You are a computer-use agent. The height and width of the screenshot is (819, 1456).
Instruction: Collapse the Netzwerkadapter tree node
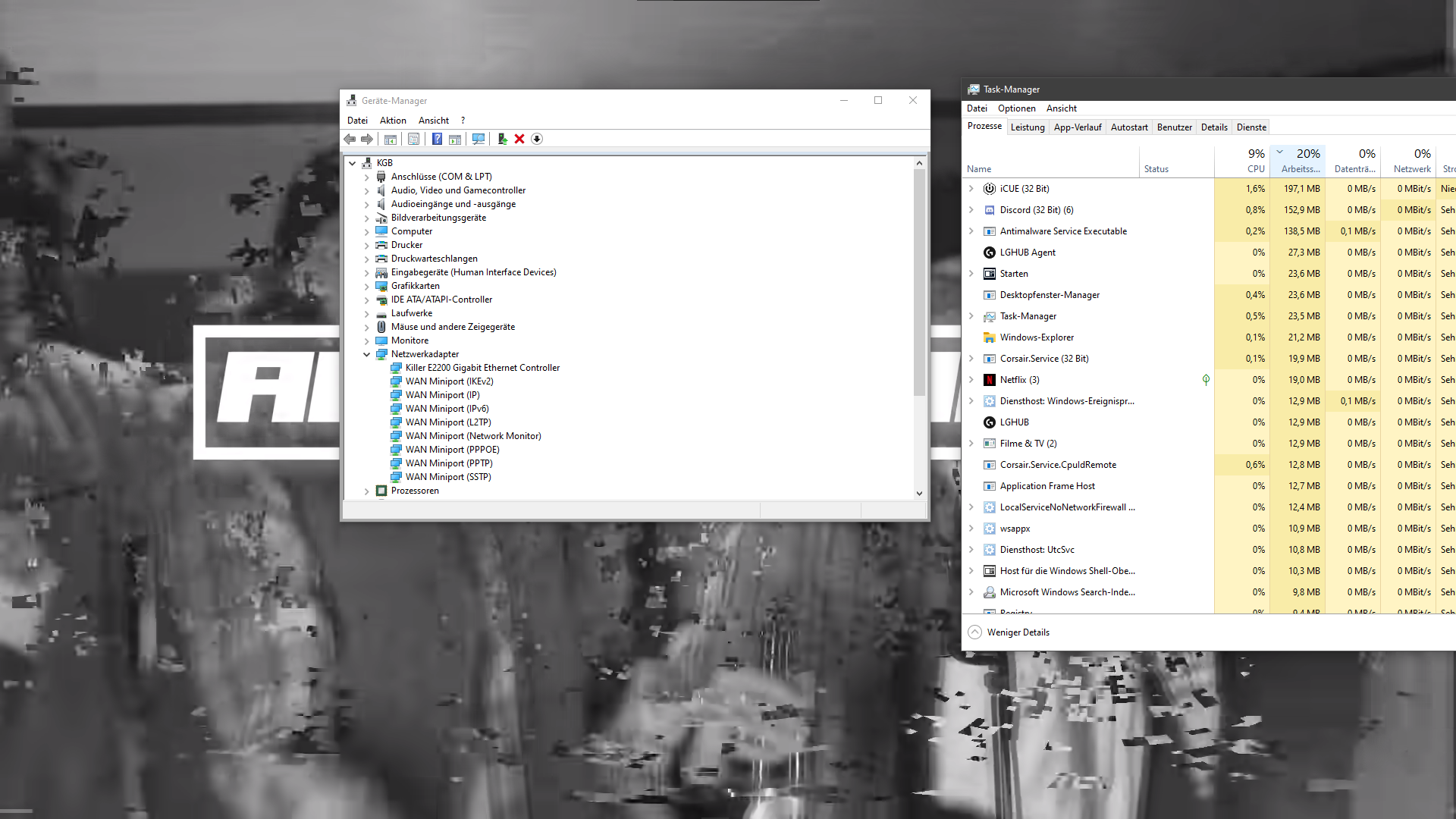367,354
